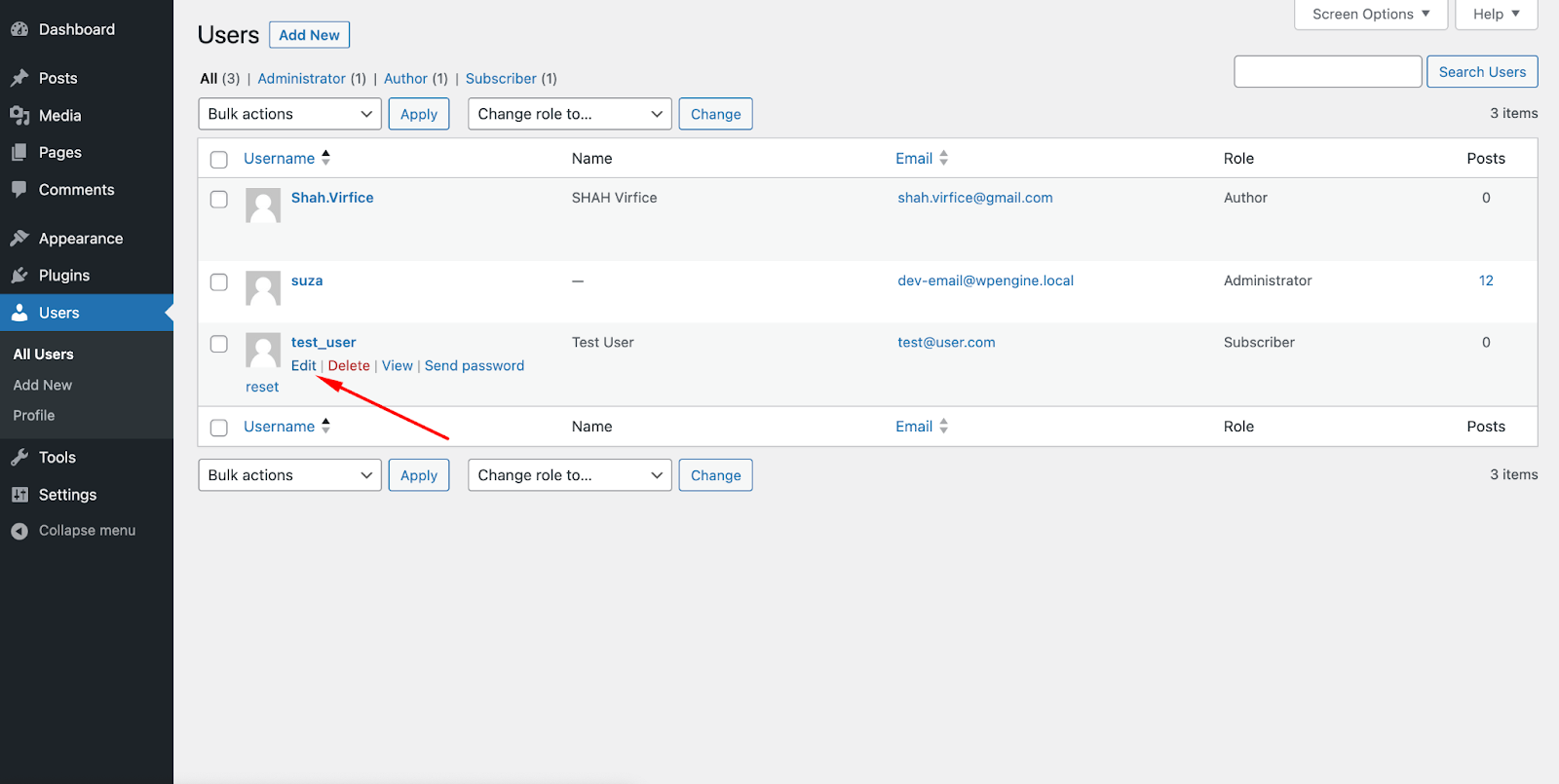1559x784 pixels.
Task: Check the box for Shah.Virfice user
Action: tap(219, 199)
